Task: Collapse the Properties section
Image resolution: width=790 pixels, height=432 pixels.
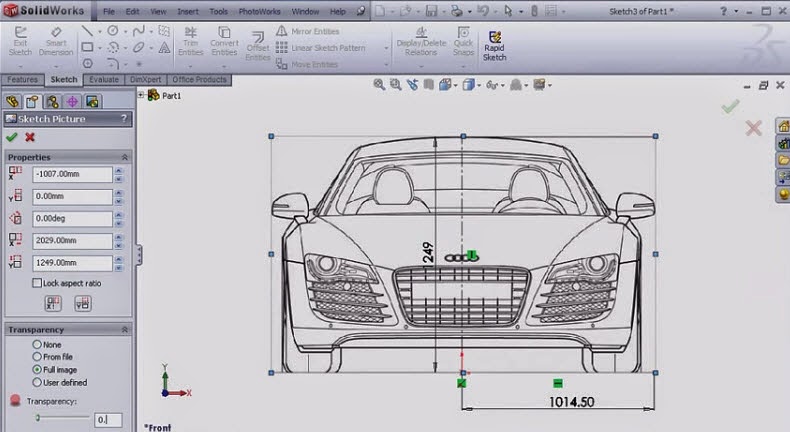Action: tap(124, 158)
